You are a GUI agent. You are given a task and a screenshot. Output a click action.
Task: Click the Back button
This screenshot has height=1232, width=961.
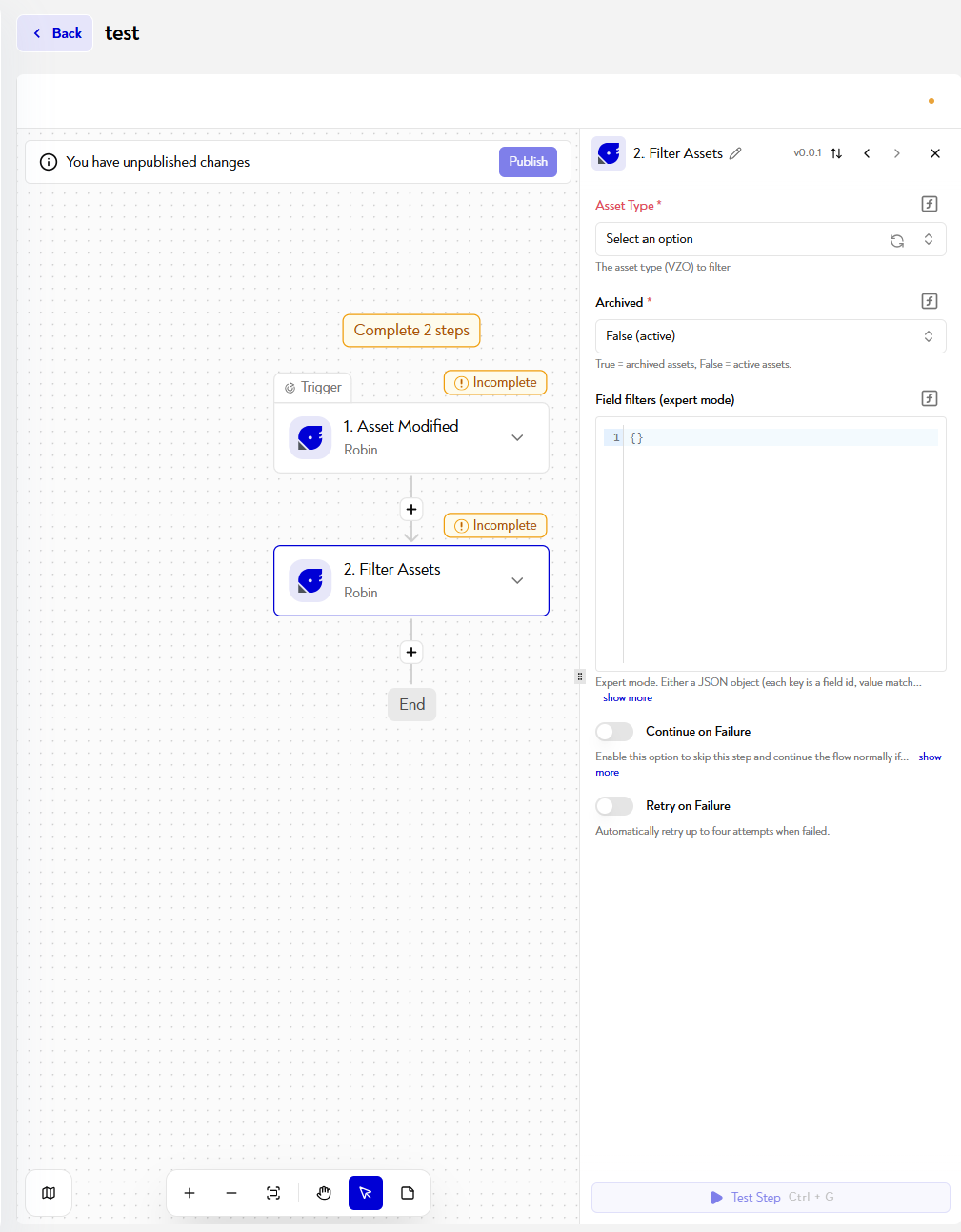point(55,33)
